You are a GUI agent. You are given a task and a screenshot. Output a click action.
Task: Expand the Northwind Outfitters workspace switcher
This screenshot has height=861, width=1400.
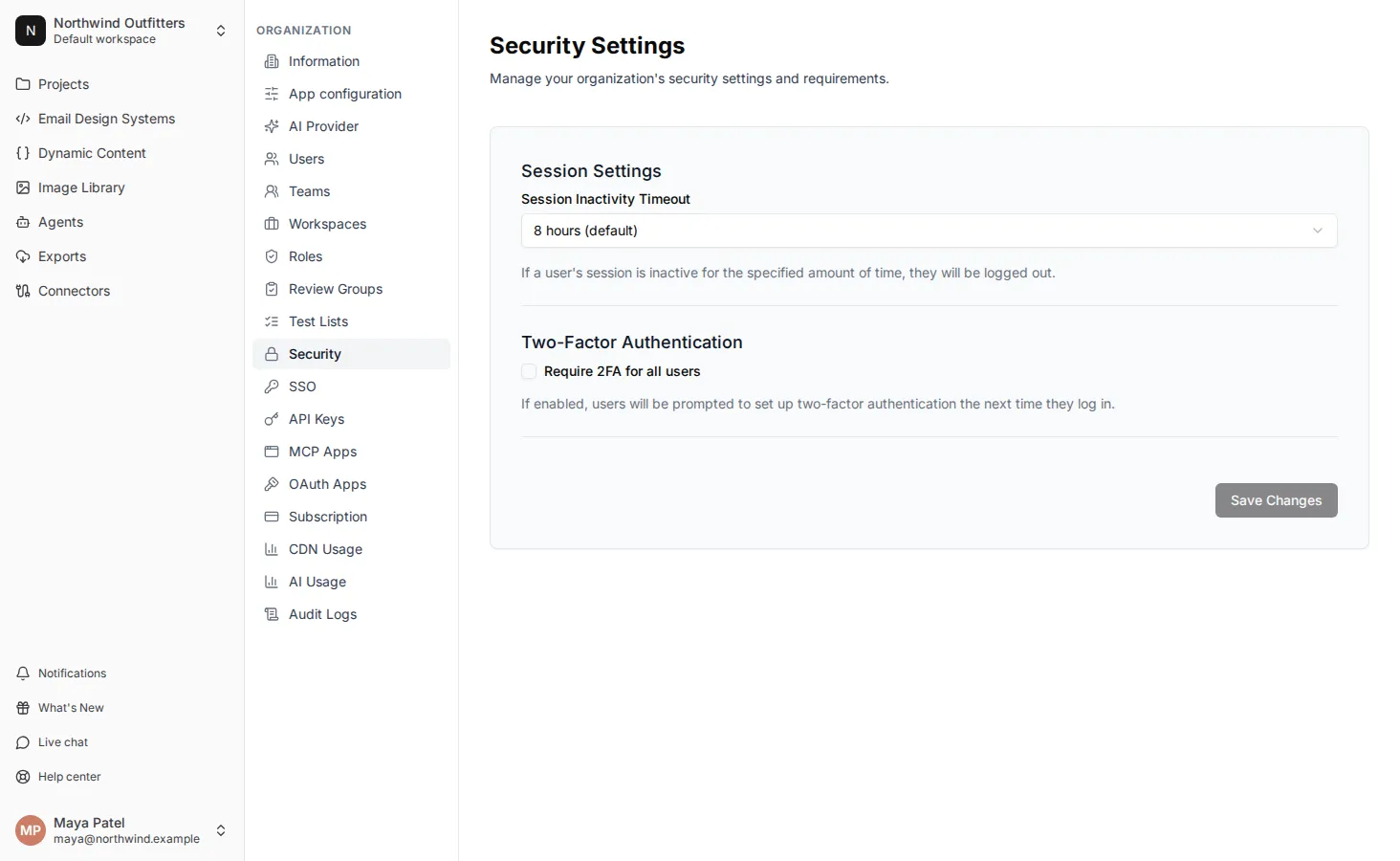(122, 31)
